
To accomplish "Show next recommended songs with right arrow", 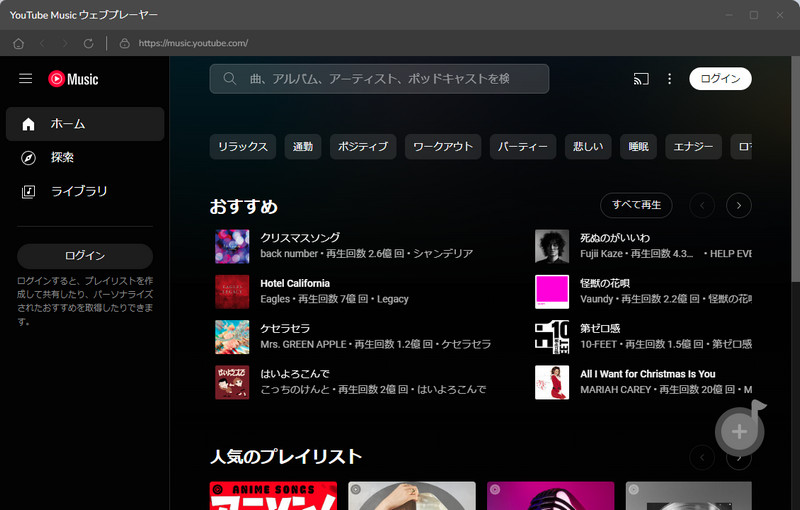I will 739,206.
